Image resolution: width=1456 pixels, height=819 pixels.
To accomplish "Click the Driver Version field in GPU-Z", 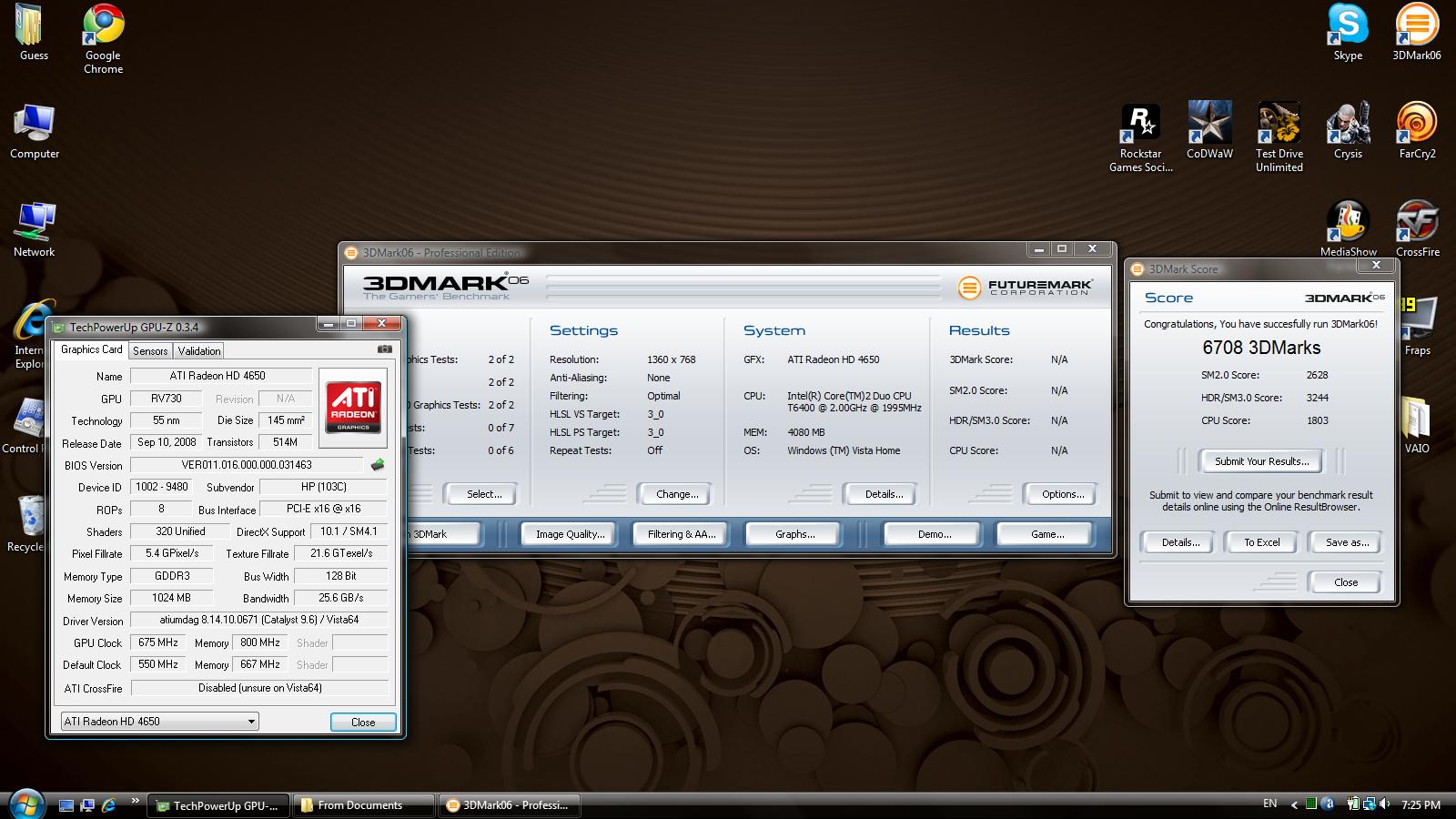I will tap(258, 620).
